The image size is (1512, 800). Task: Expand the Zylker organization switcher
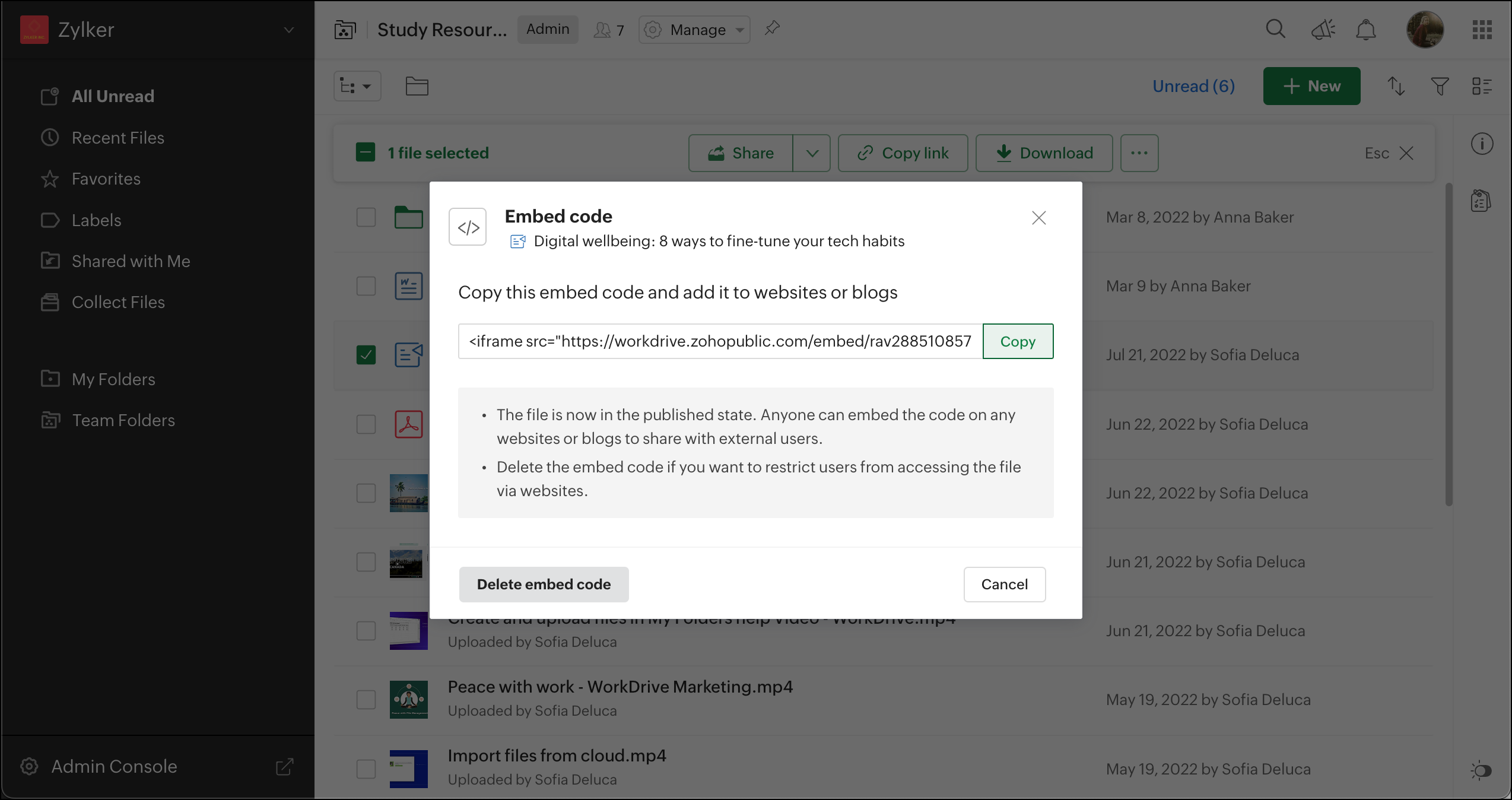point(288,30)
